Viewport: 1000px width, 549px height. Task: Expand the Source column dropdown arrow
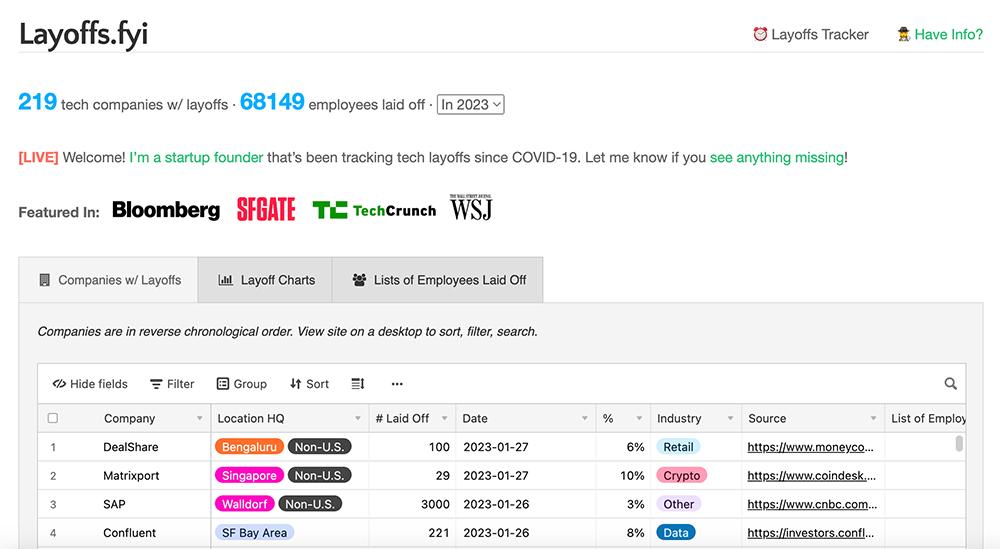873,418
